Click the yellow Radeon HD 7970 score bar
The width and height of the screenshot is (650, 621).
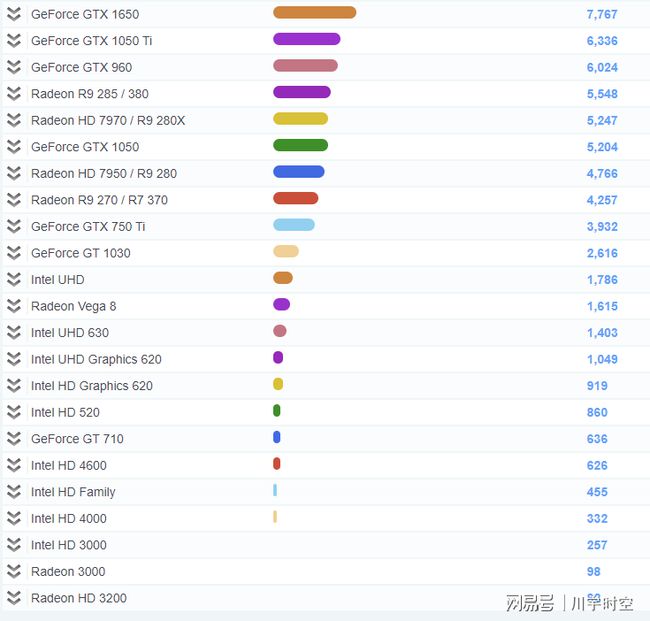pyautogui.click(x=301, y=119)
